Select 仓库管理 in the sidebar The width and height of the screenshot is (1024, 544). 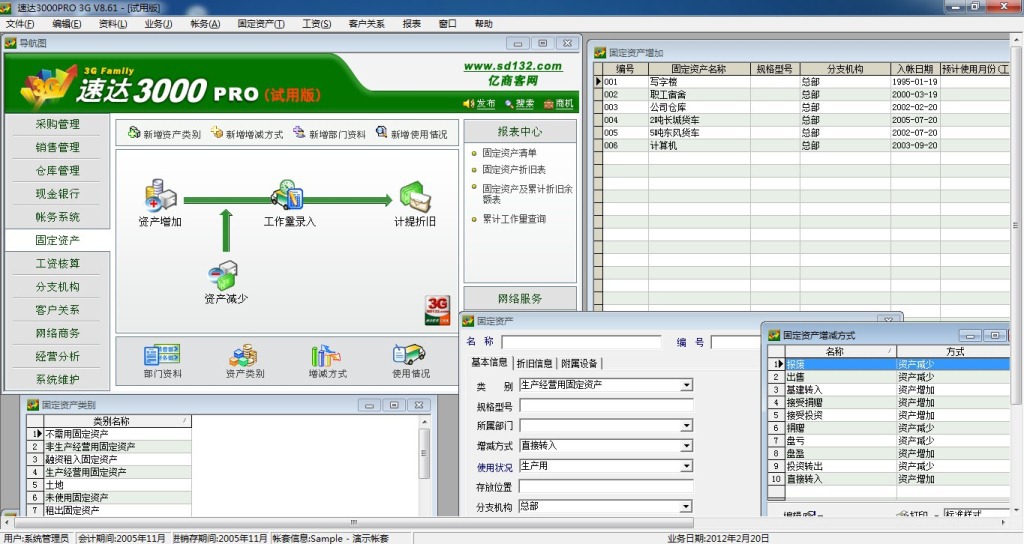pyautogui.click(x=57, y=170)
